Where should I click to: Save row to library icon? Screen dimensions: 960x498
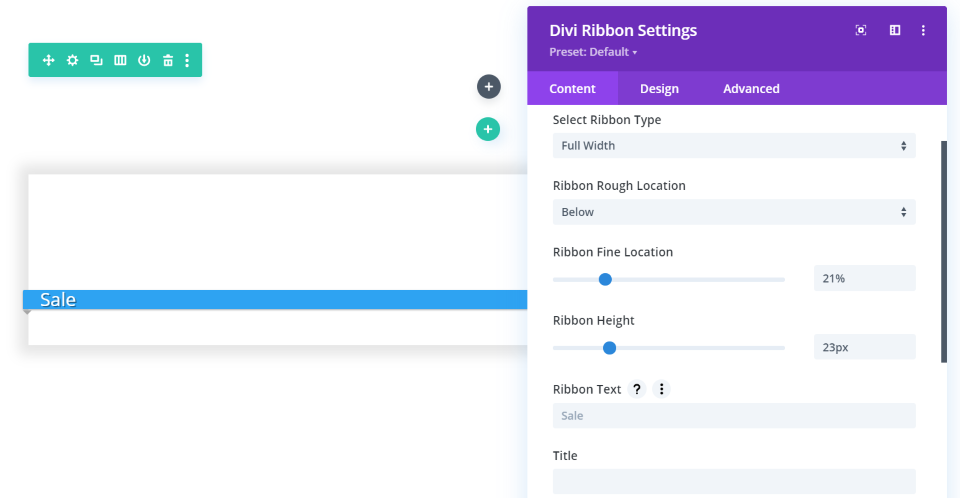click(144, 61)
